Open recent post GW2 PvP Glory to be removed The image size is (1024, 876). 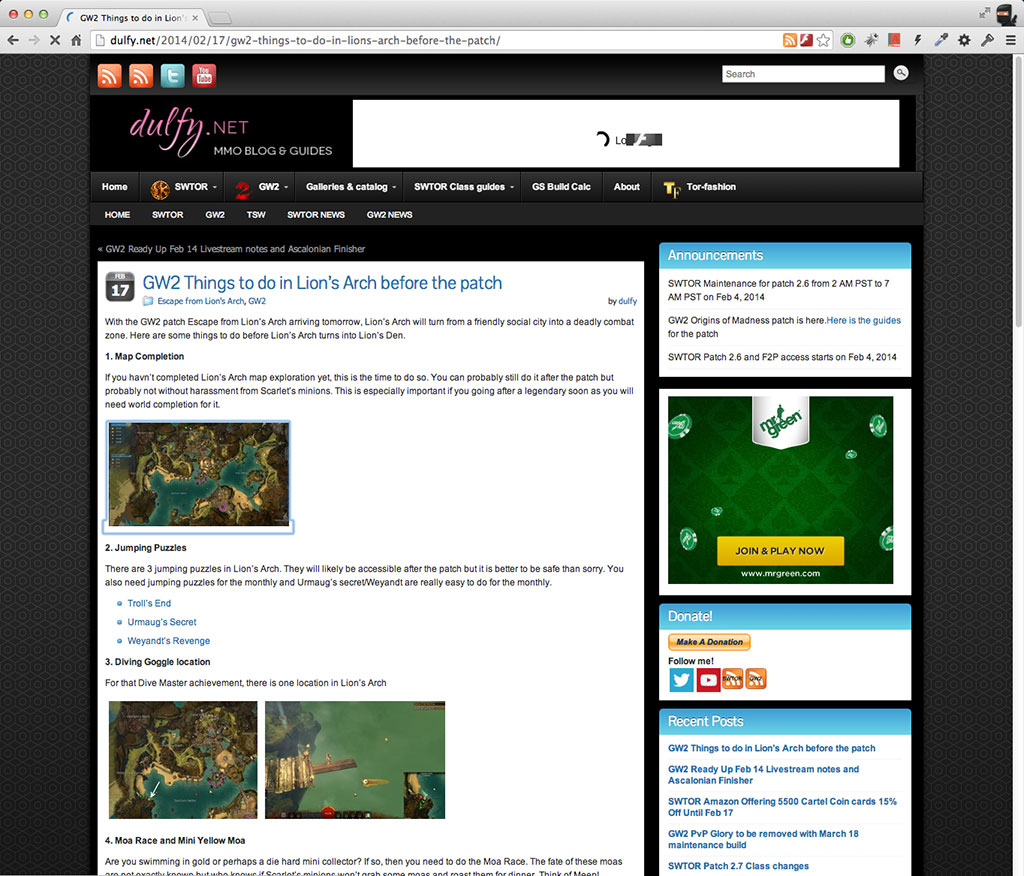(x=763, y=839)
